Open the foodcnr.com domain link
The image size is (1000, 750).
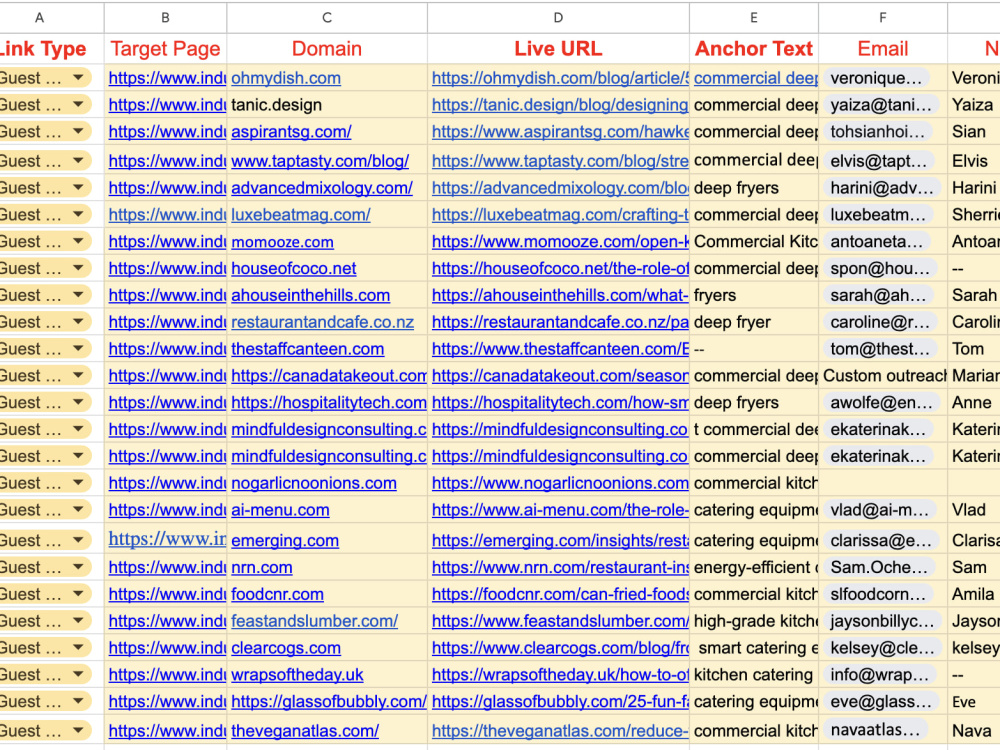tap(277, 594)
